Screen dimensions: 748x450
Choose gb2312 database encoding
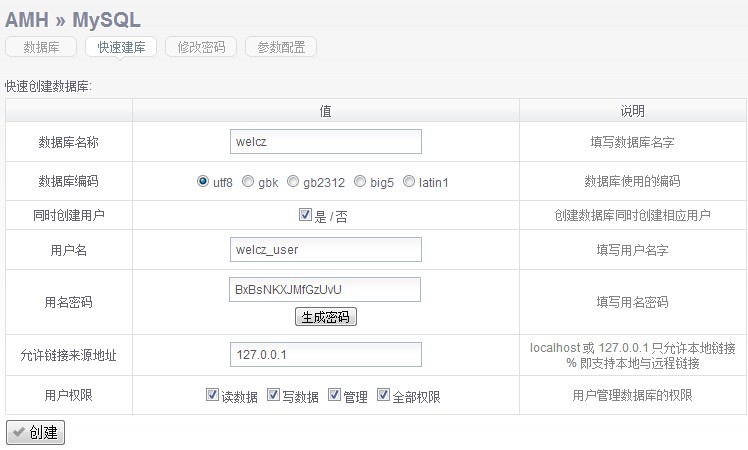(293, 182)
